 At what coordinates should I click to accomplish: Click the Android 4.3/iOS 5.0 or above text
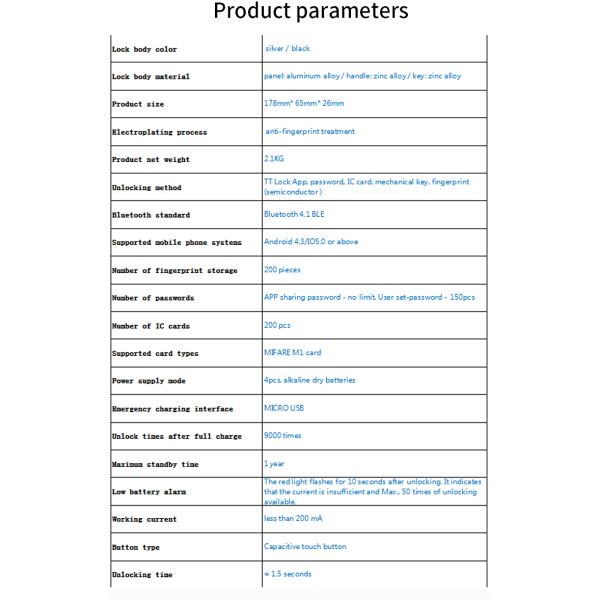tap(310, 242)
